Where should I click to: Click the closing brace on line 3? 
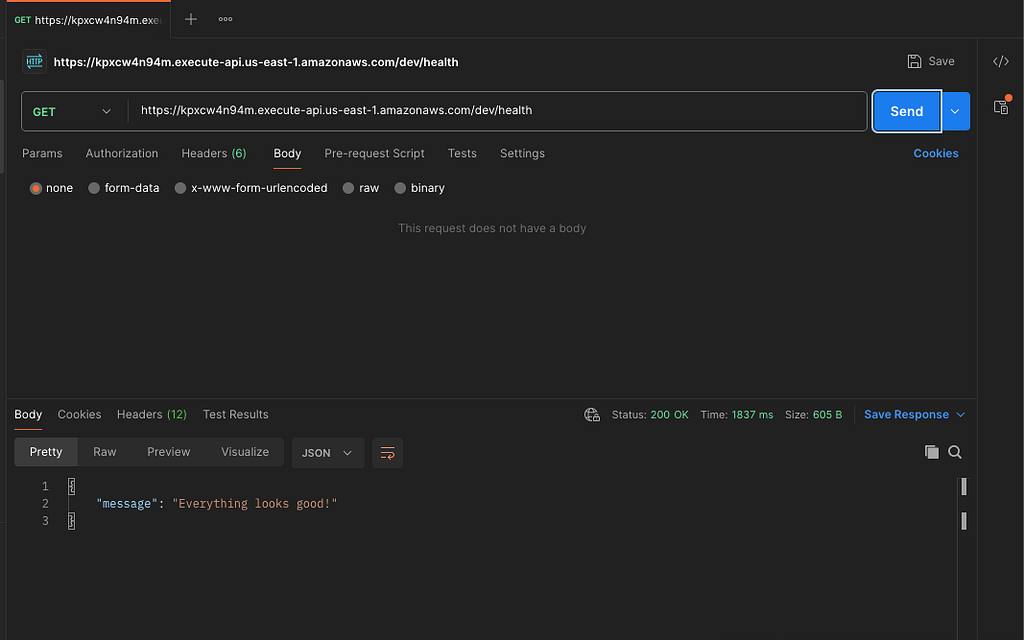click(x=71, y=521)
